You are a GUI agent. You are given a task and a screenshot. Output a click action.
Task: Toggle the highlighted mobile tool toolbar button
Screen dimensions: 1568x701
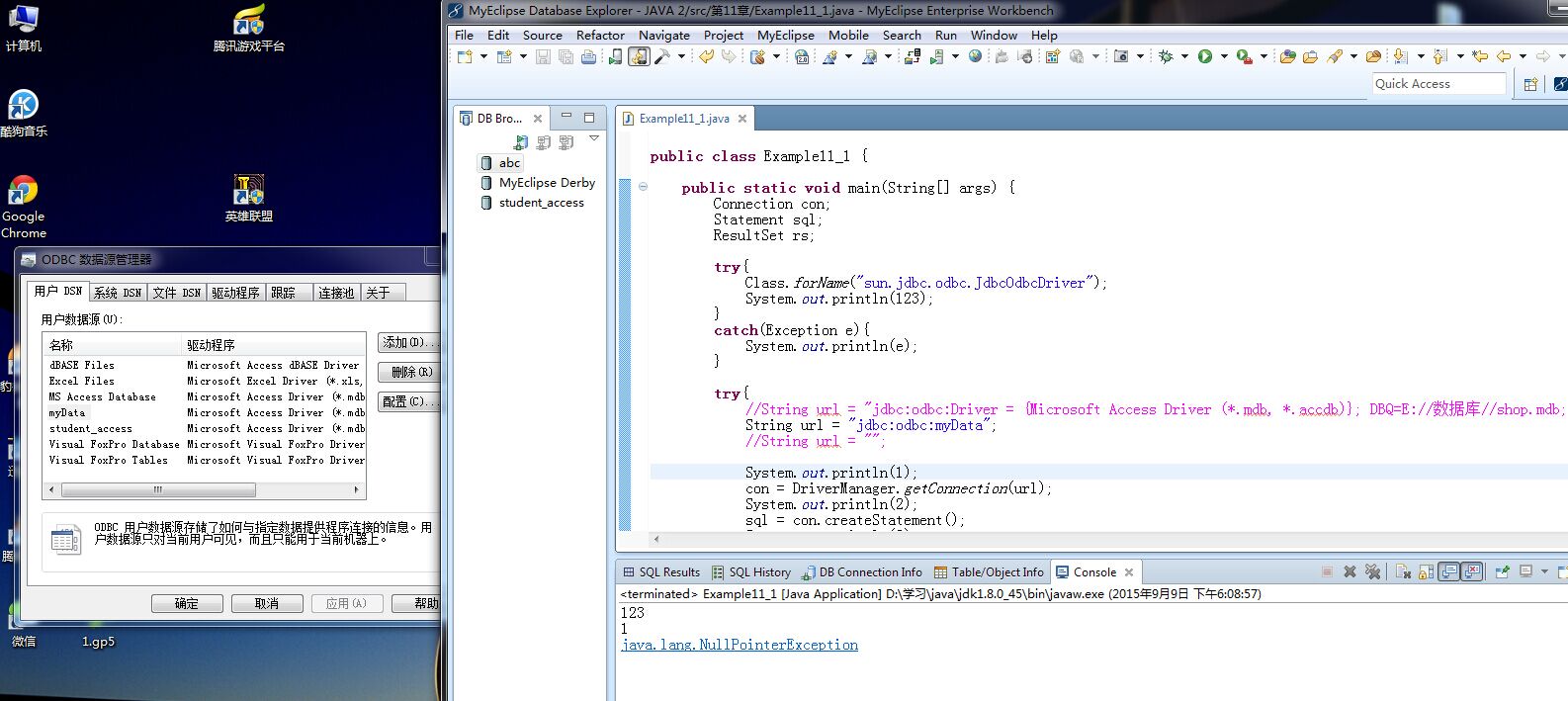[639, 56]
